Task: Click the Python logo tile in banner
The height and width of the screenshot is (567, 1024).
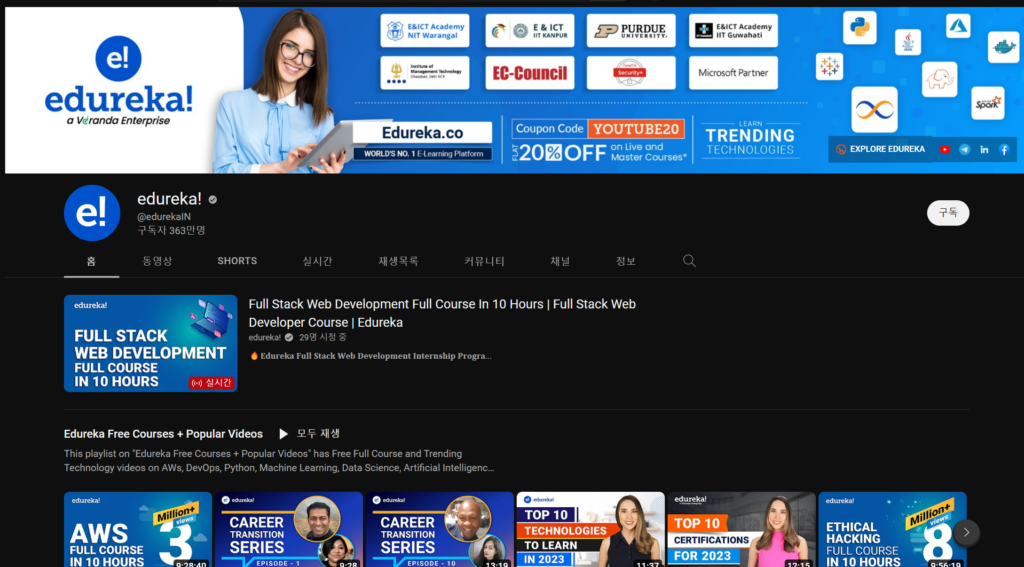Action: pos(859,27)
